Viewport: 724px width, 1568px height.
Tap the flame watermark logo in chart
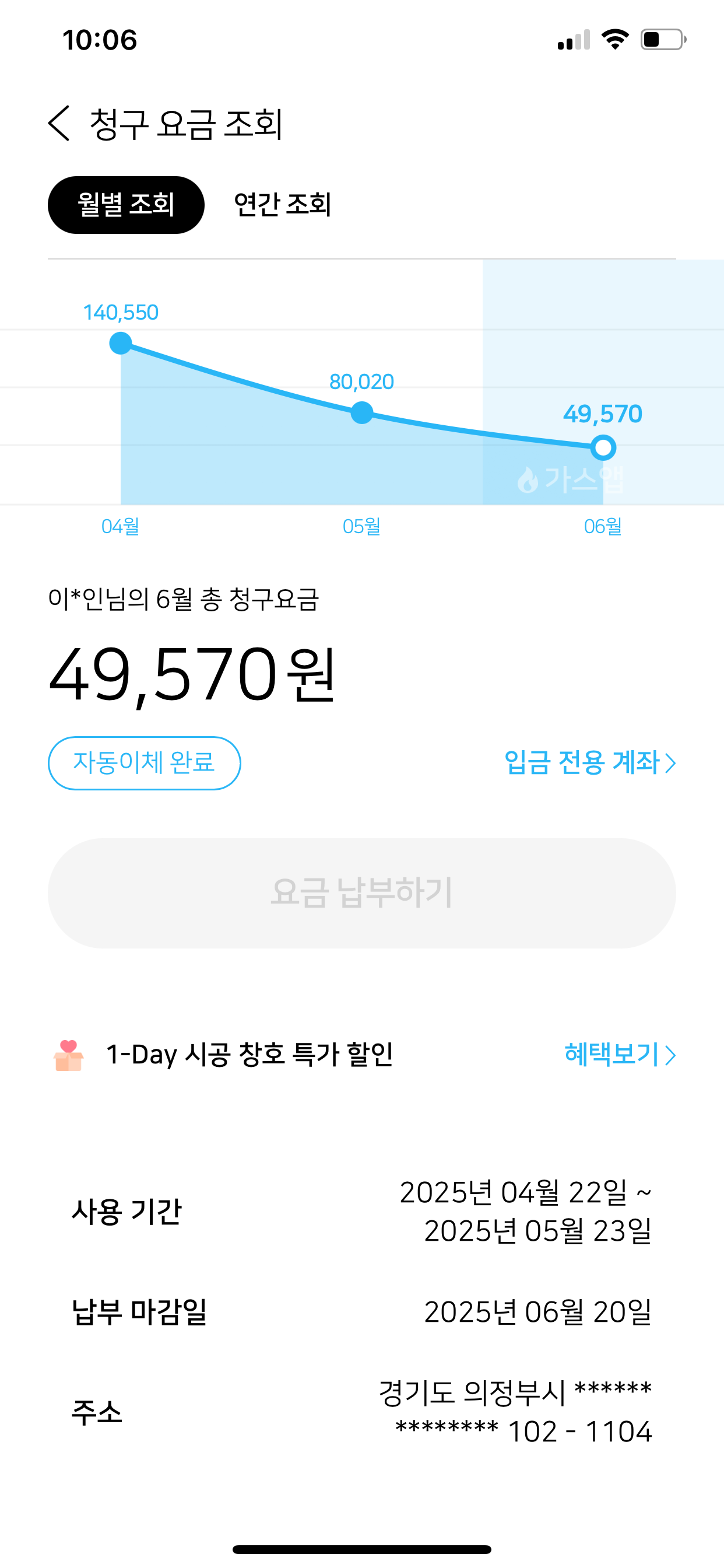(x=528, y=480)
